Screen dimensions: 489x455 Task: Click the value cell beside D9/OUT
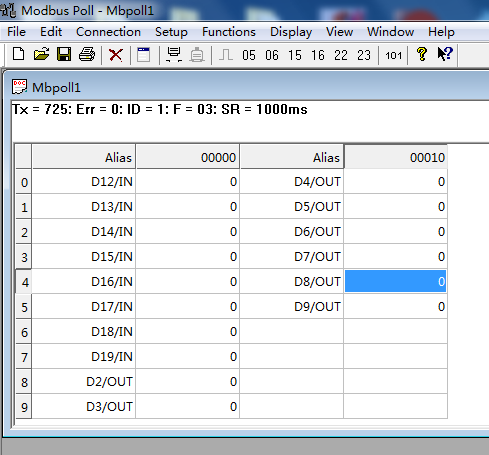(x=396, y=307)
